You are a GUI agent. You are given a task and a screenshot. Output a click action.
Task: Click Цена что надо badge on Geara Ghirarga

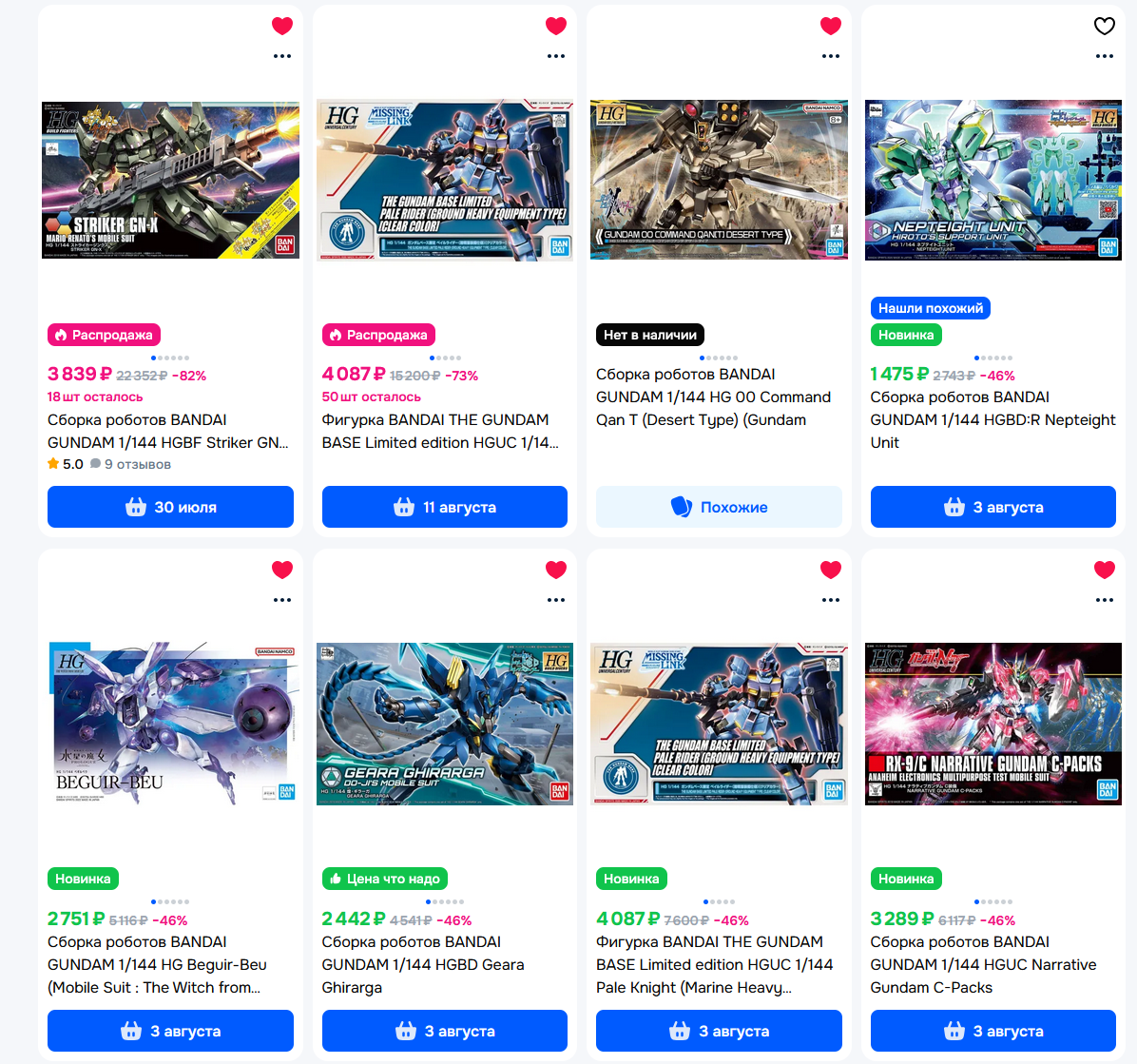click(x=385, y=879)
